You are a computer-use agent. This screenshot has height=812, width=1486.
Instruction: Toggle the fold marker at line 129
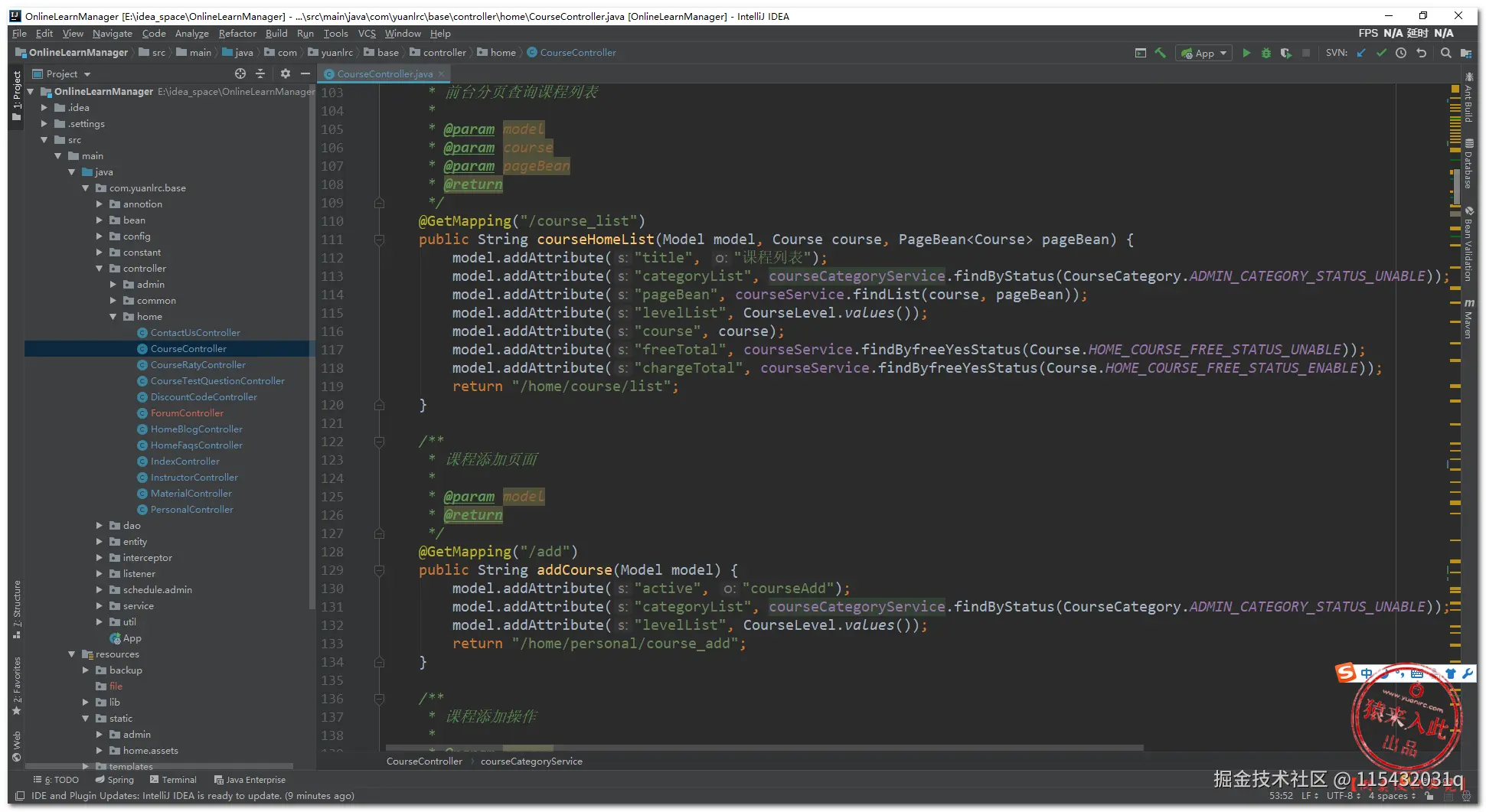(379, 570)
